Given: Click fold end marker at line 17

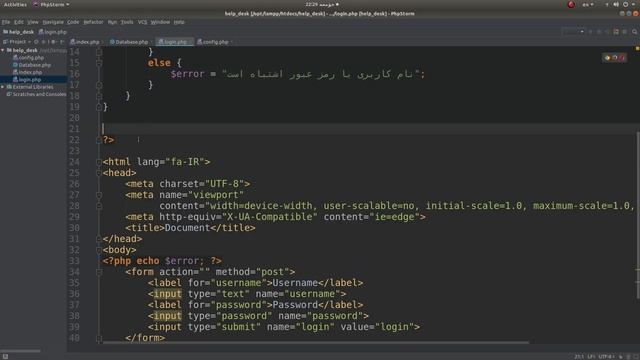Looking at the screenshot, I should click(x=99, y=85).
